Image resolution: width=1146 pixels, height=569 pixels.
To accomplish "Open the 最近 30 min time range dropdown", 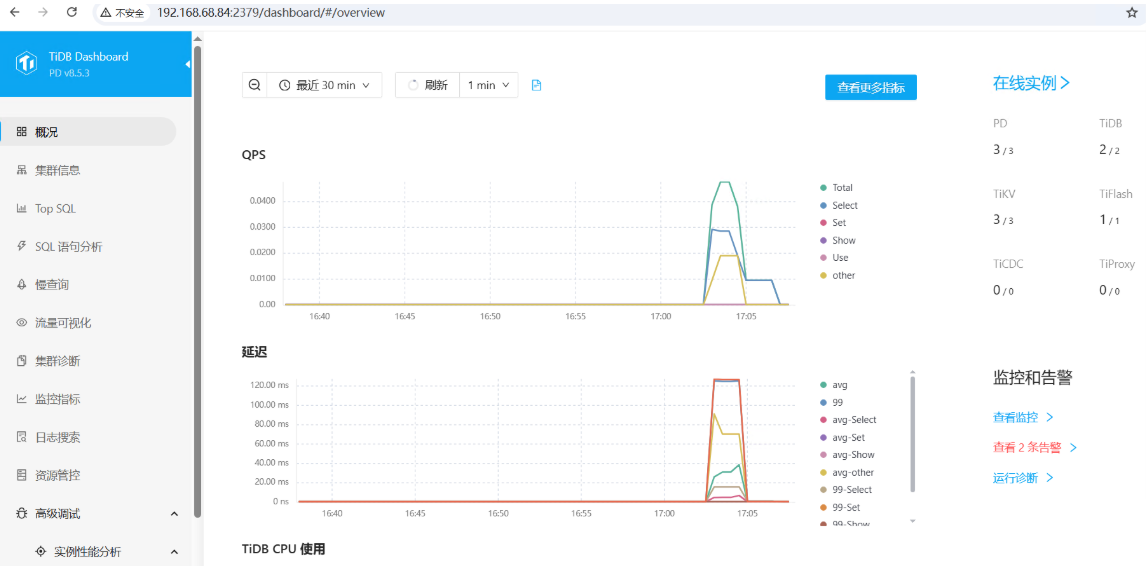I will coord(325,85).
